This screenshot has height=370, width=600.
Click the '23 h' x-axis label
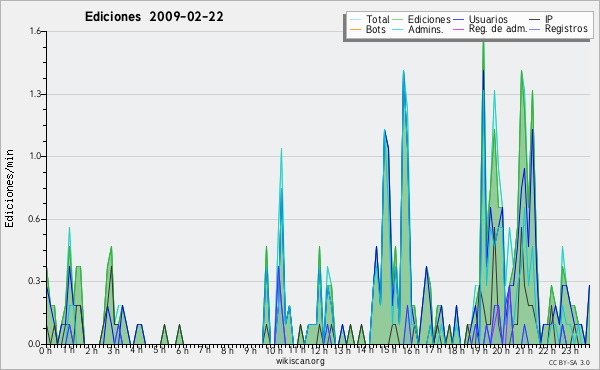point(569,350)
